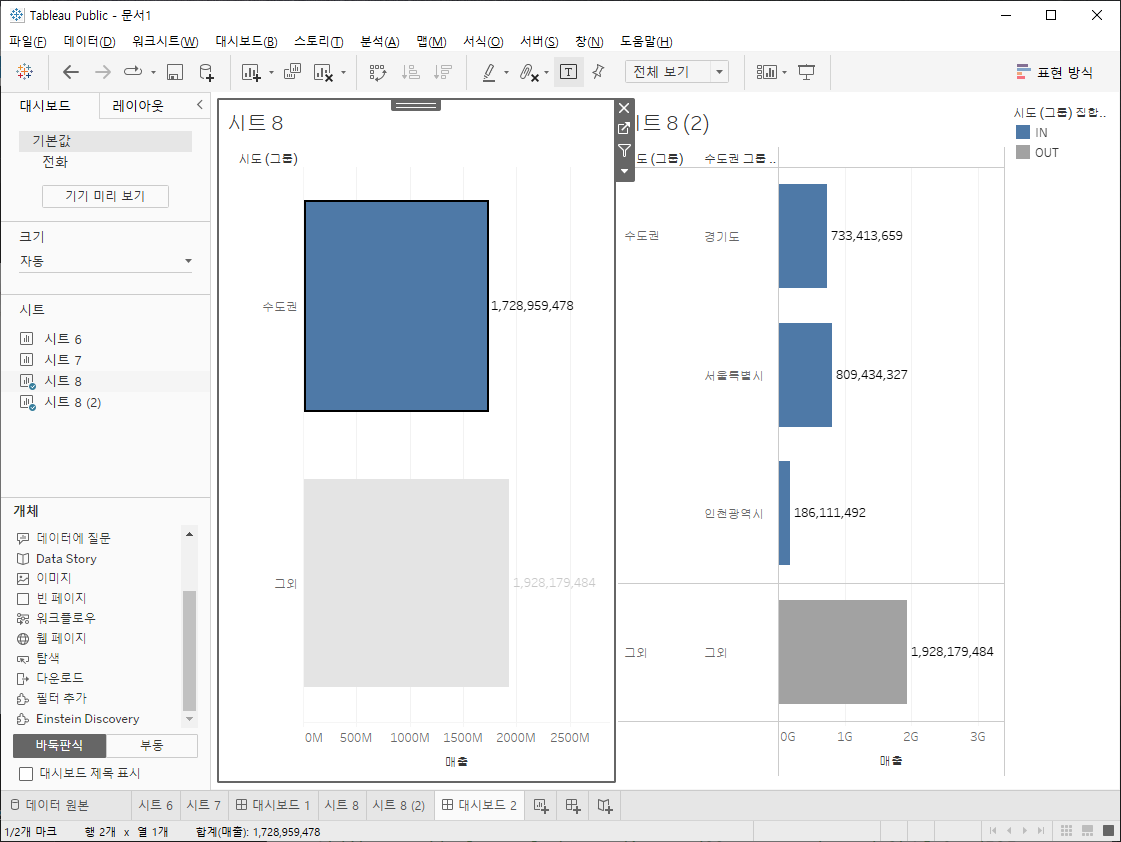This screenshot has width=1121, height=842.
Task: Click the new dashboard tab icon
Action: [x=573, y=806]
